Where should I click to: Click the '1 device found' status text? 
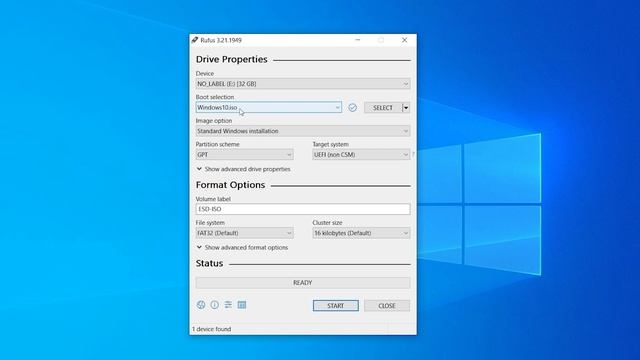(211, 329)
